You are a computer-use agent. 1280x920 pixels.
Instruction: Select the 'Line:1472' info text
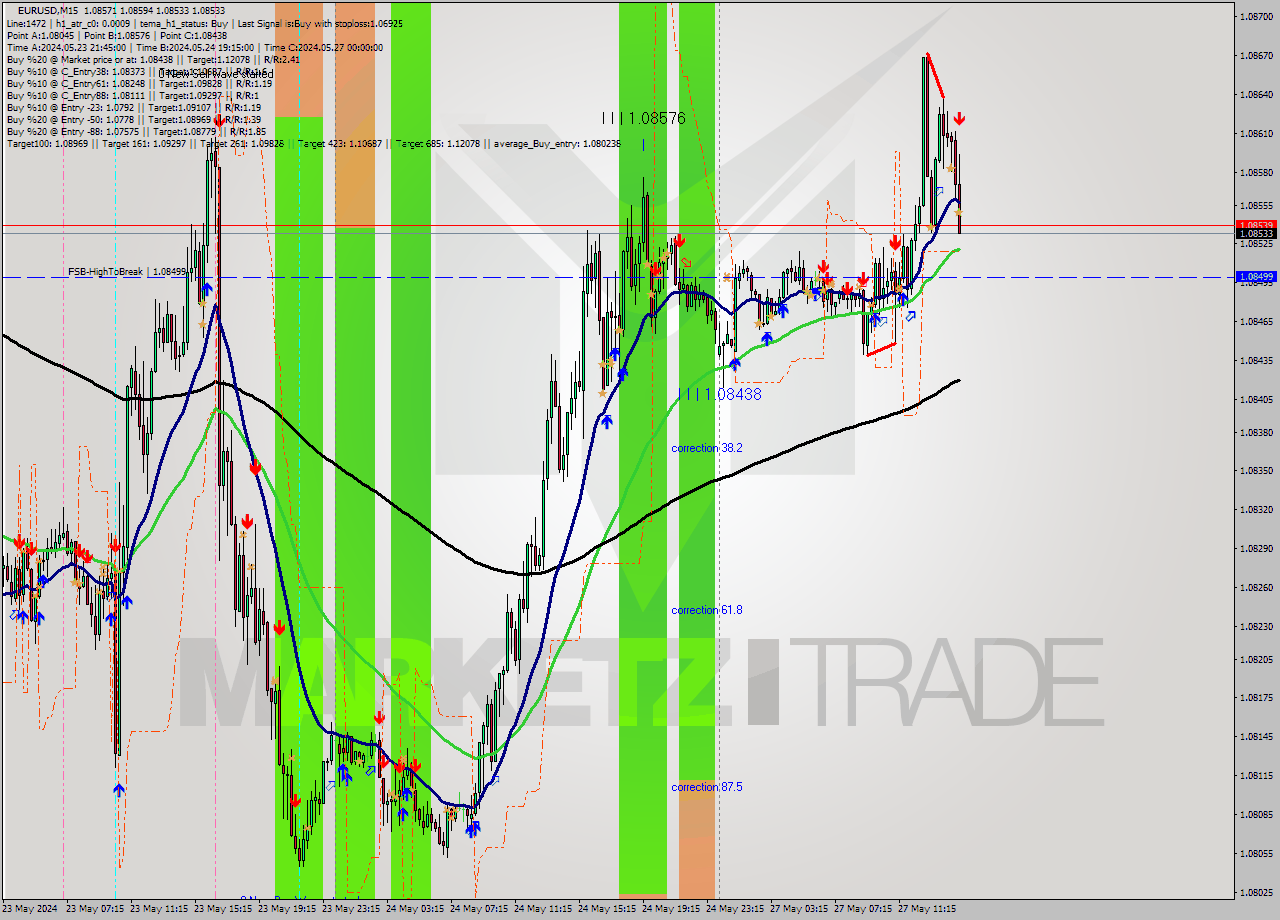(x=26, y=22)
